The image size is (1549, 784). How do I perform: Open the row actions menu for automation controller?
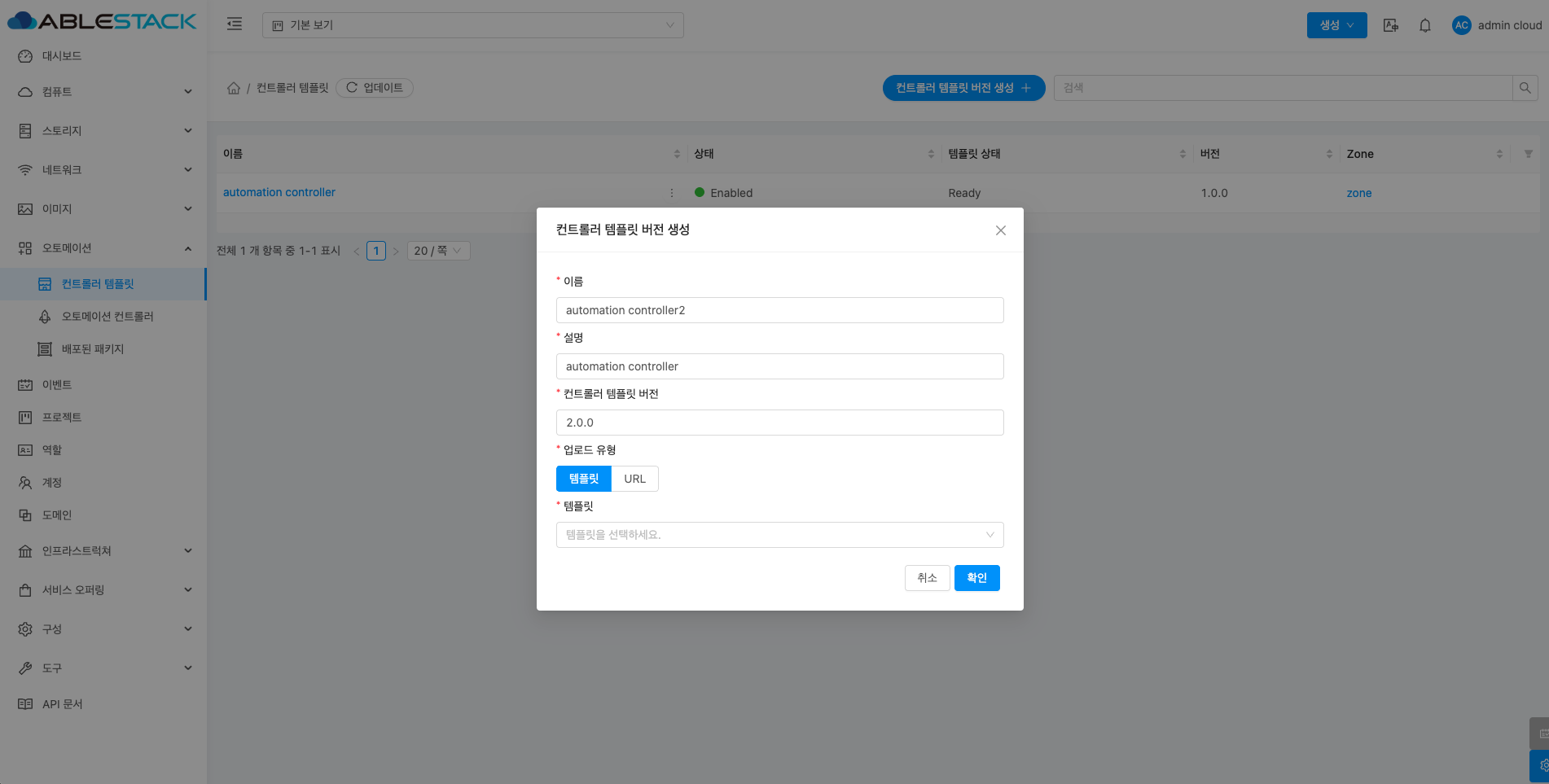(x=672, y=193)
